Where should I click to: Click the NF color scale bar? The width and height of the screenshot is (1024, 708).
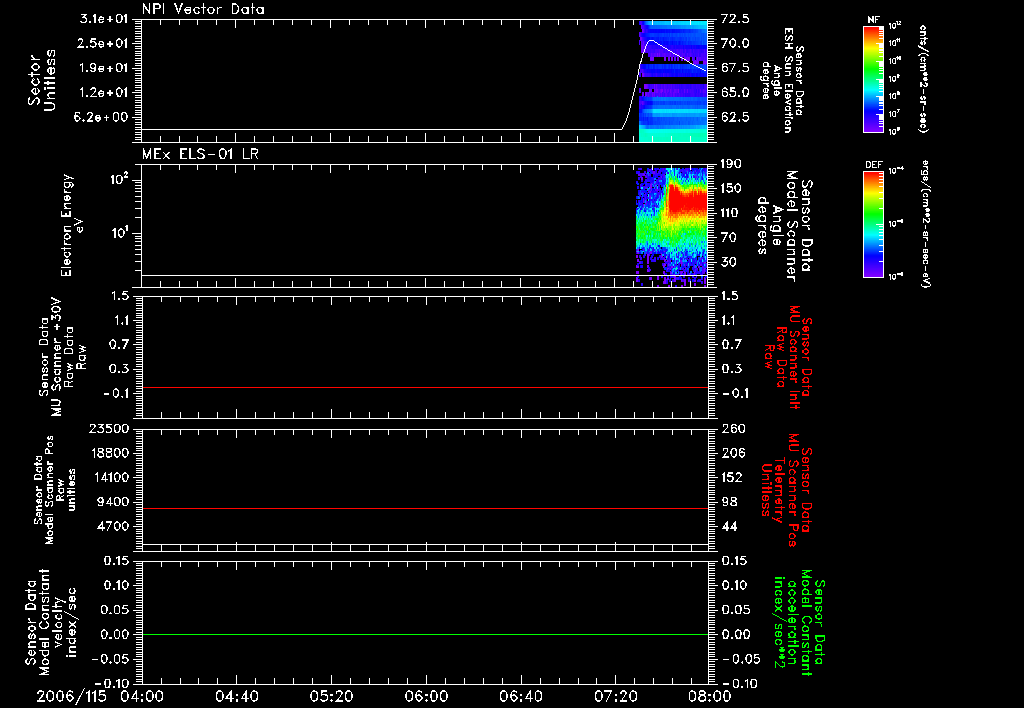[874, 79]
